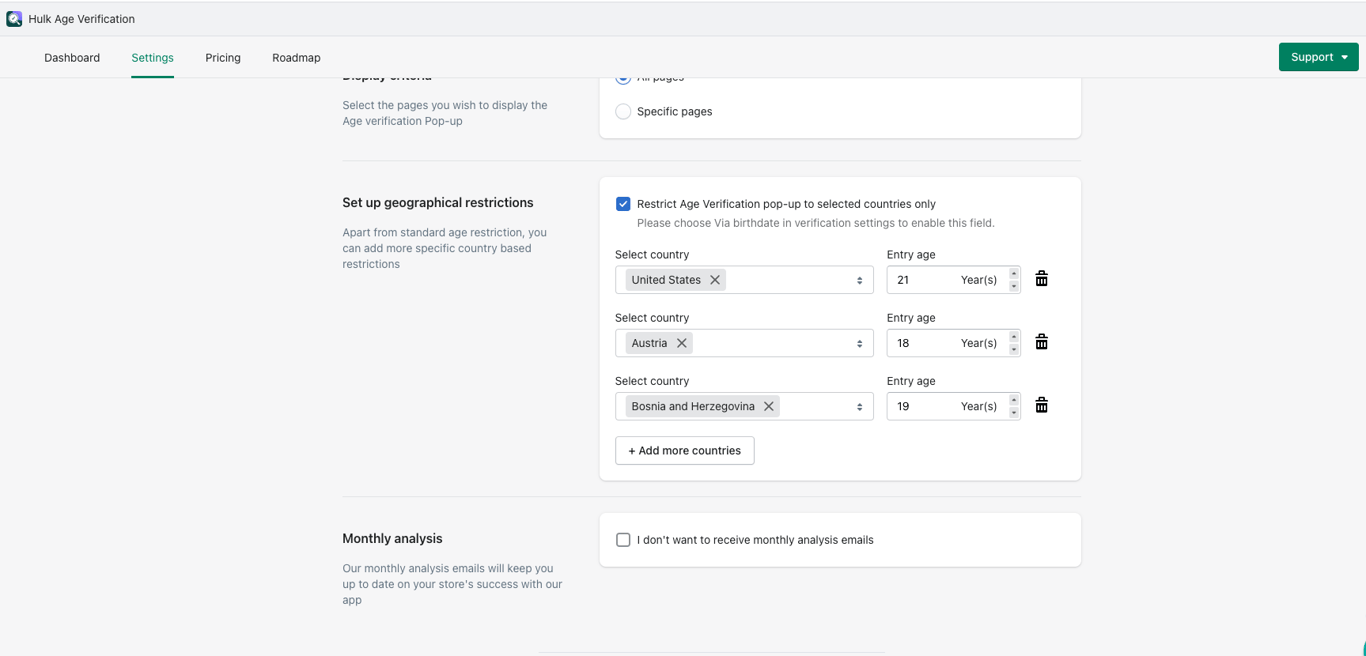Click the Hulk Age Verification app icon
This screenshot has height=656, width=1366.
point(14,19)
